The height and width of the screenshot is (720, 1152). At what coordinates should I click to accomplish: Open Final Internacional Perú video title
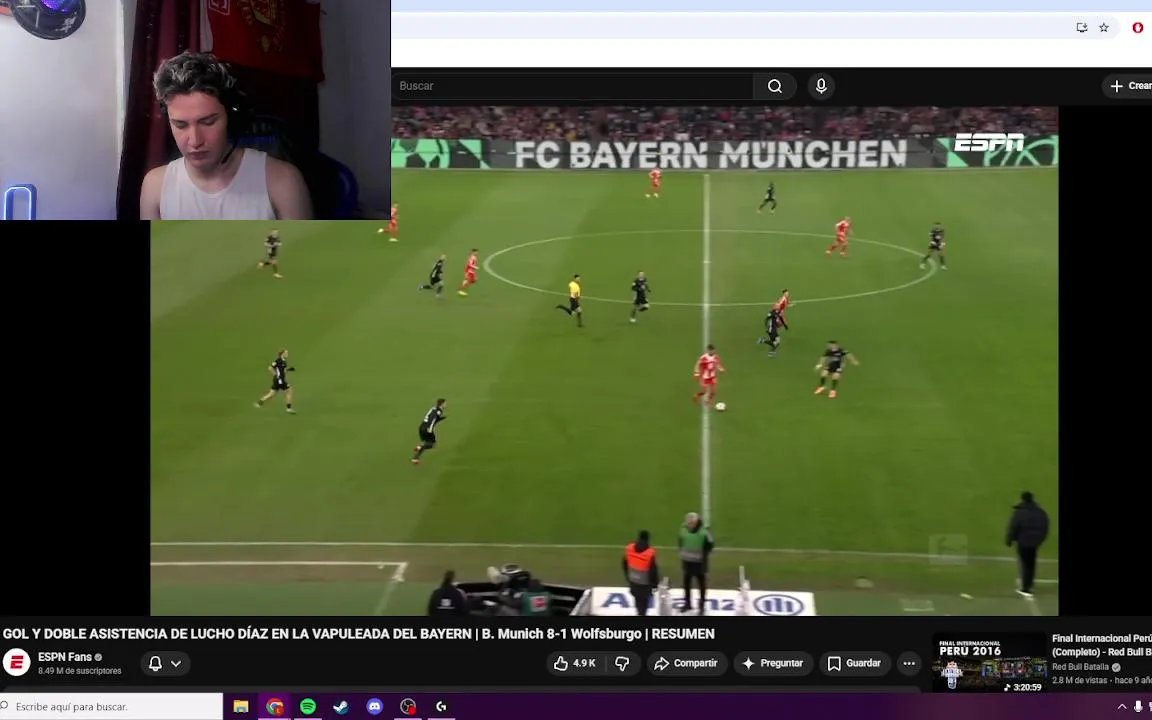[1101, 645]
